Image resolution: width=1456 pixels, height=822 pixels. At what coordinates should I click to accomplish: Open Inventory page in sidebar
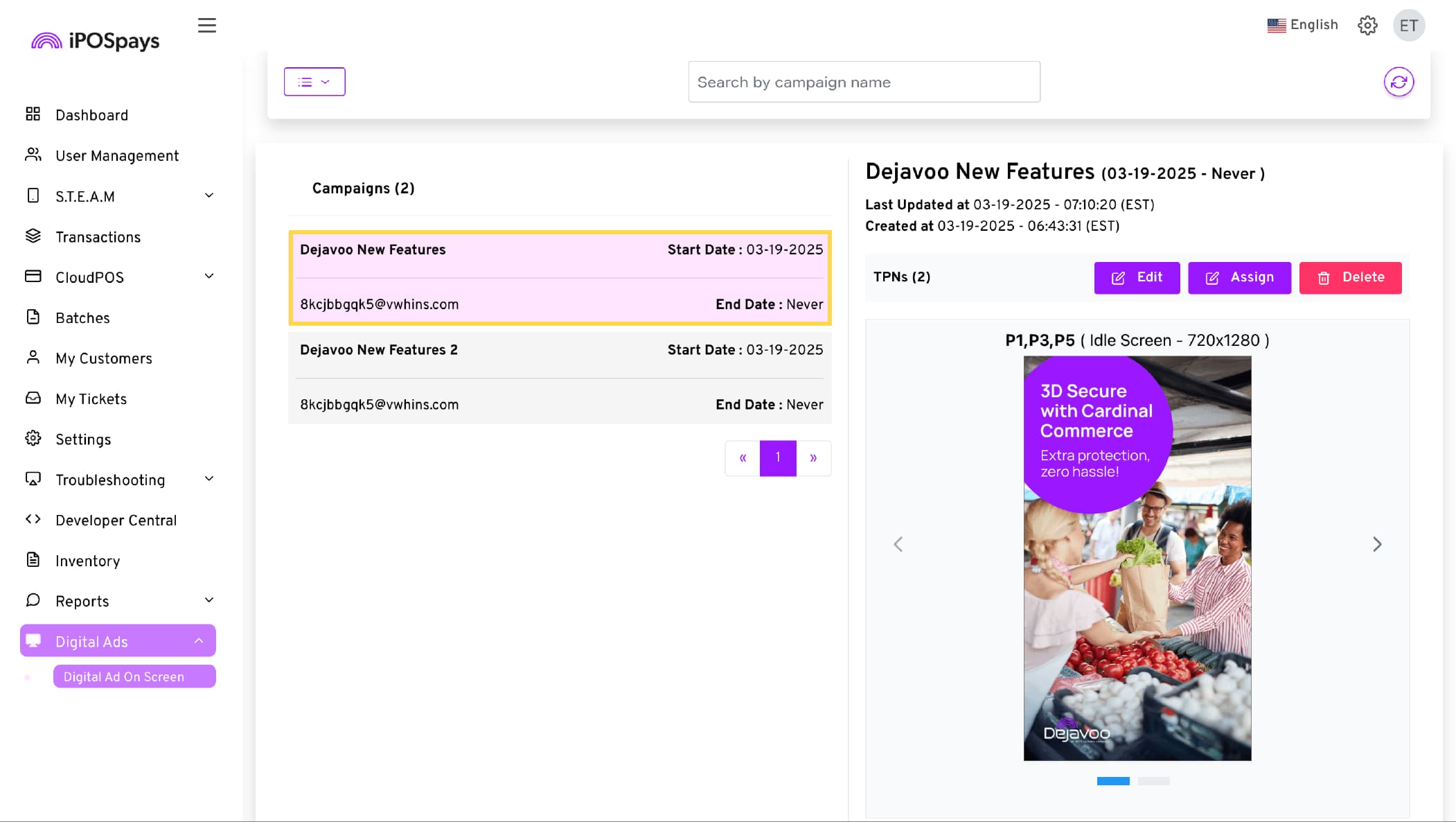[87, 561]
